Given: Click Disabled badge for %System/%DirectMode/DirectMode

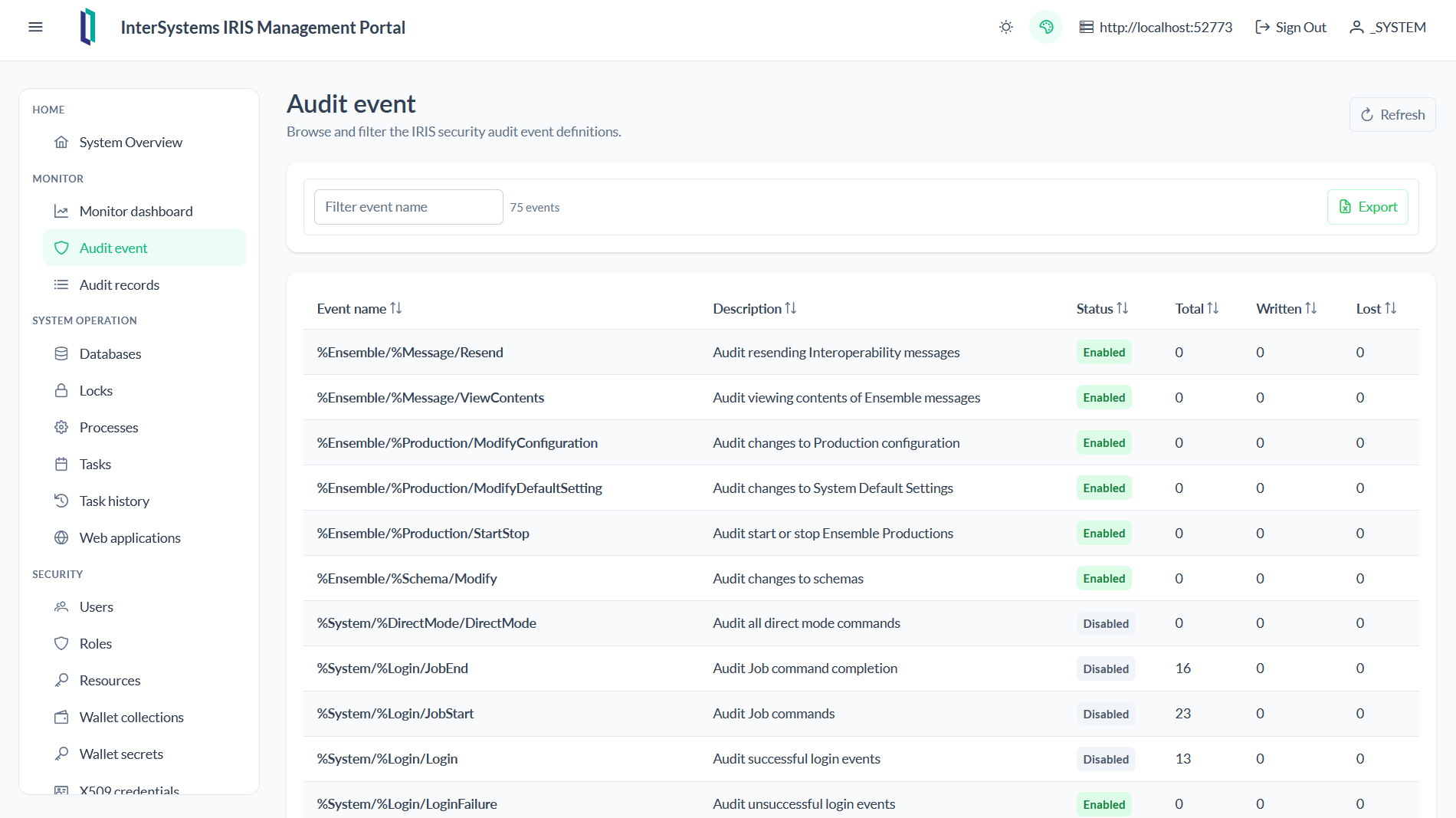Looking at the screenshot, I should coord(1106,624).
